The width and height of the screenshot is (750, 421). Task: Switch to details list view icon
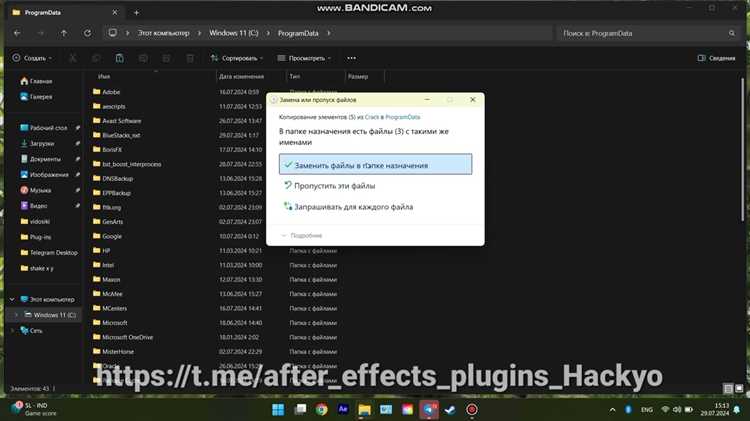[x=728, y=388]
